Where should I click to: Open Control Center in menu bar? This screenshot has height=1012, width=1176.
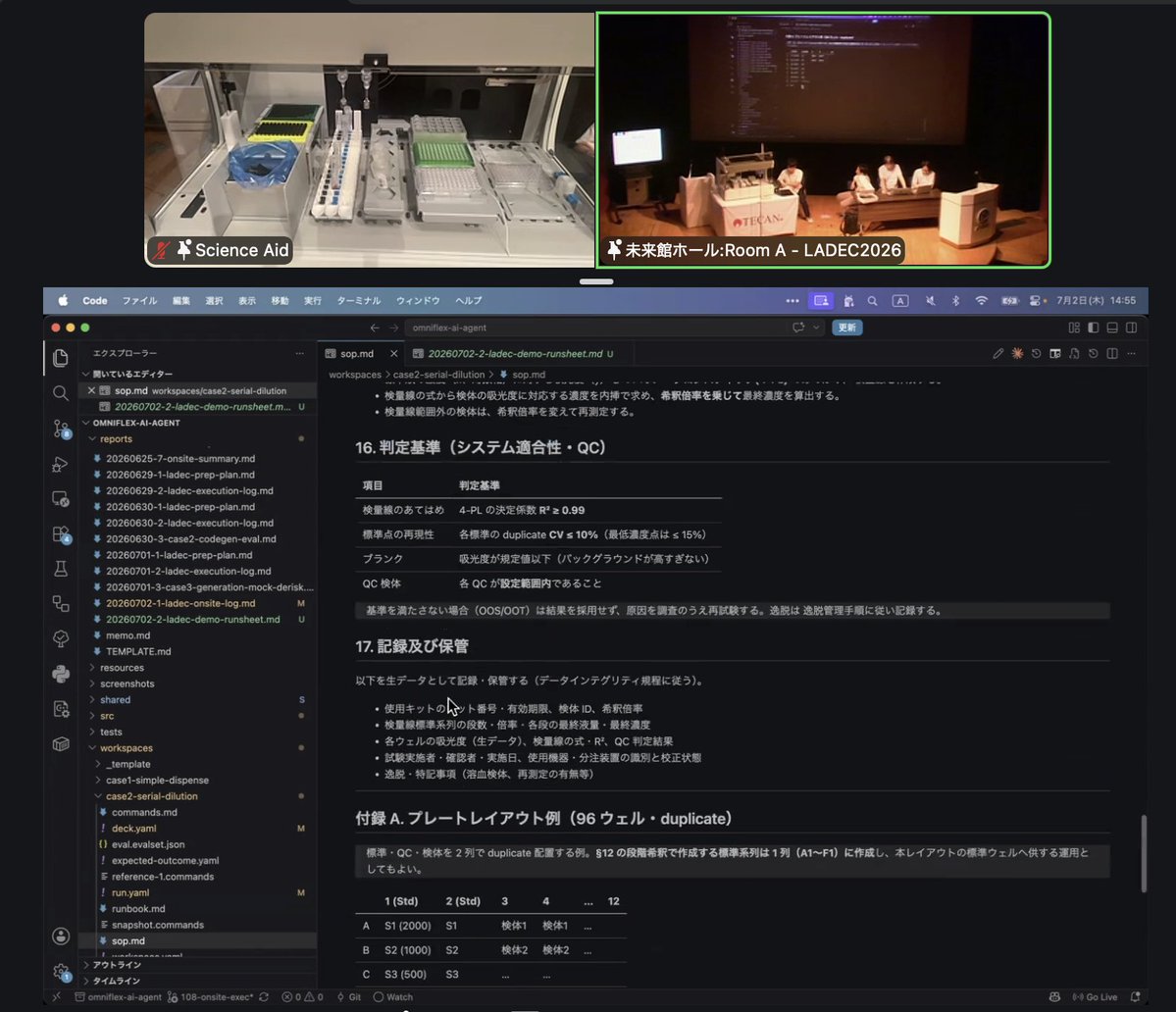1035,301
